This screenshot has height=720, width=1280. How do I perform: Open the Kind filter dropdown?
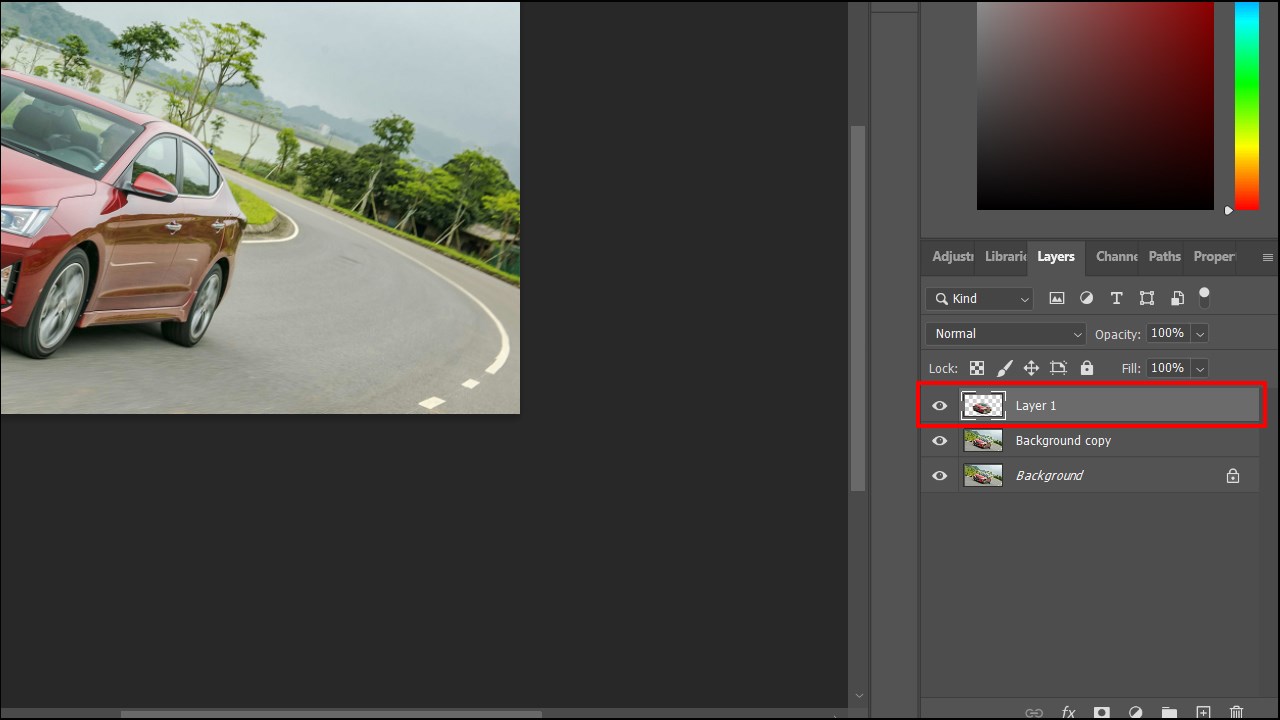pyautogui.click(x=1024, y=298)
